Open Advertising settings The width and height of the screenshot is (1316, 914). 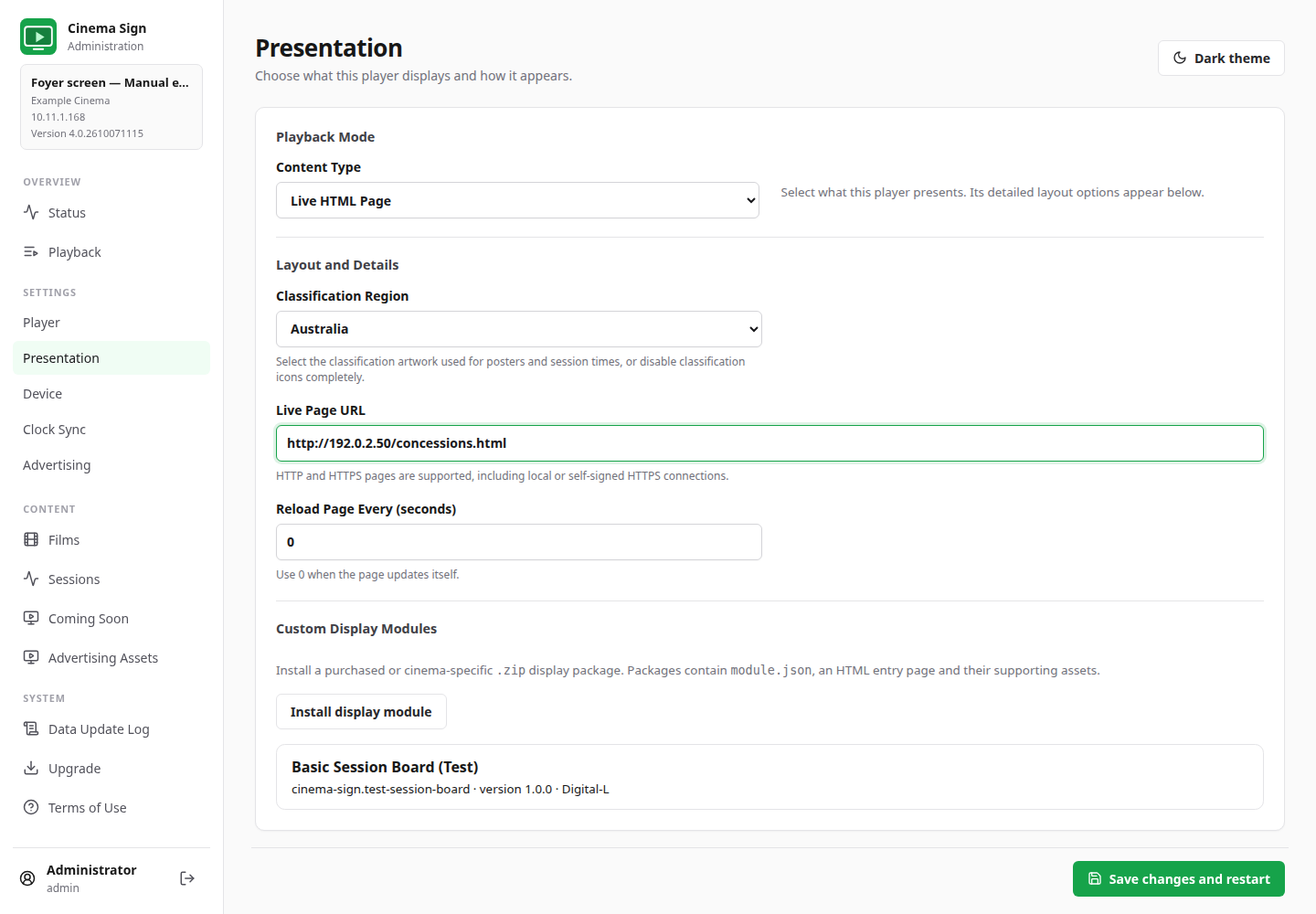click(x=111, y=464)
